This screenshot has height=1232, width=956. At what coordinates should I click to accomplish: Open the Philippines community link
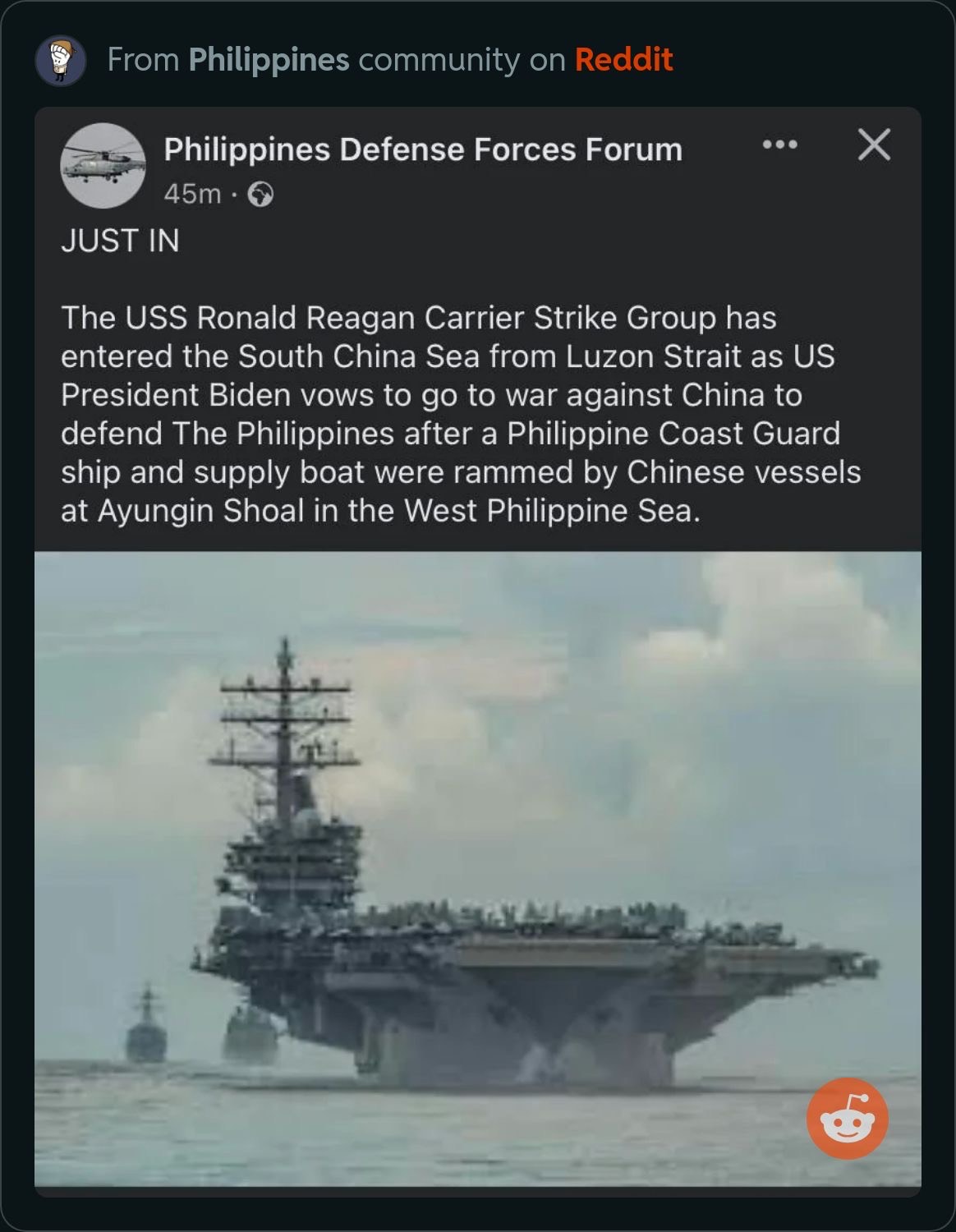[x=269, y=60]
